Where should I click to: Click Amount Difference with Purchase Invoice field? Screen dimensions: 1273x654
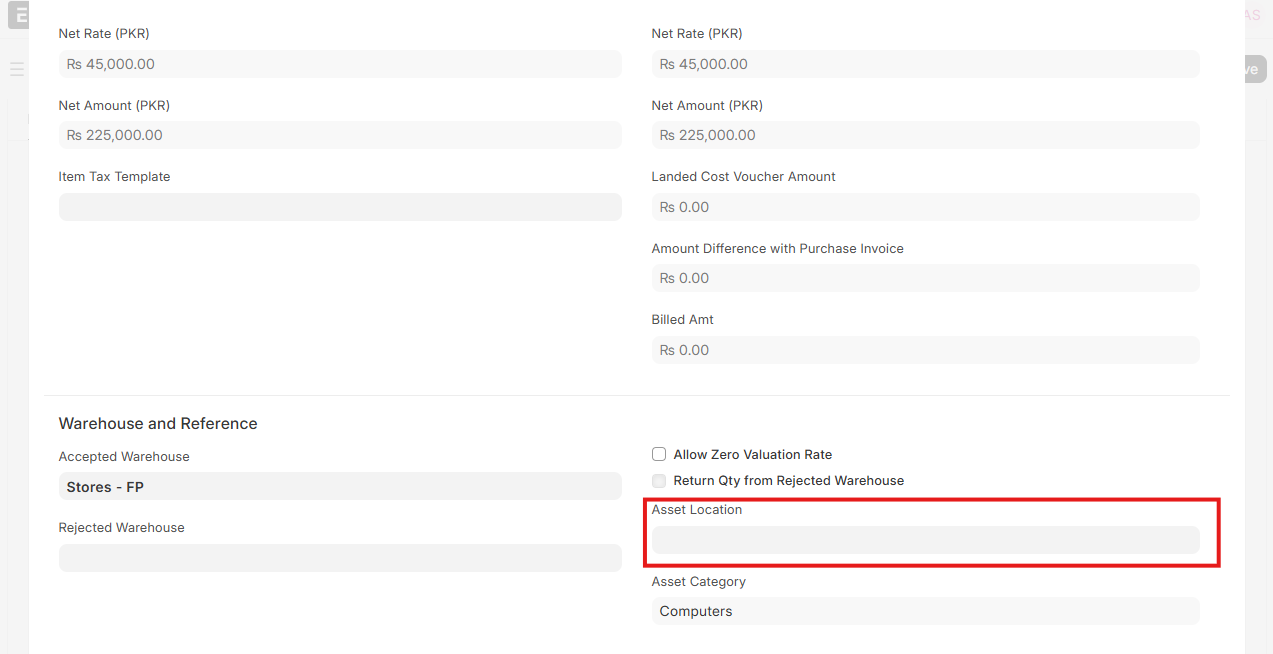(x=925, y=278)
